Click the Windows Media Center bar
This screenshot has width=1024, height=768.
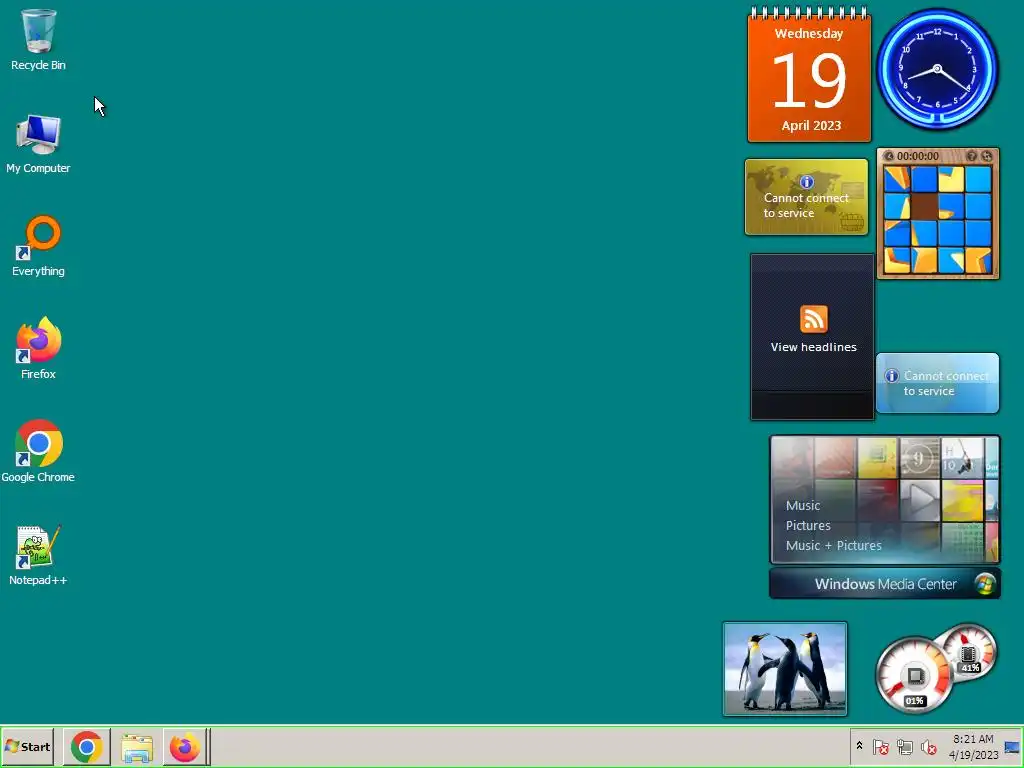pyautogui.click(x=885, y=584)
